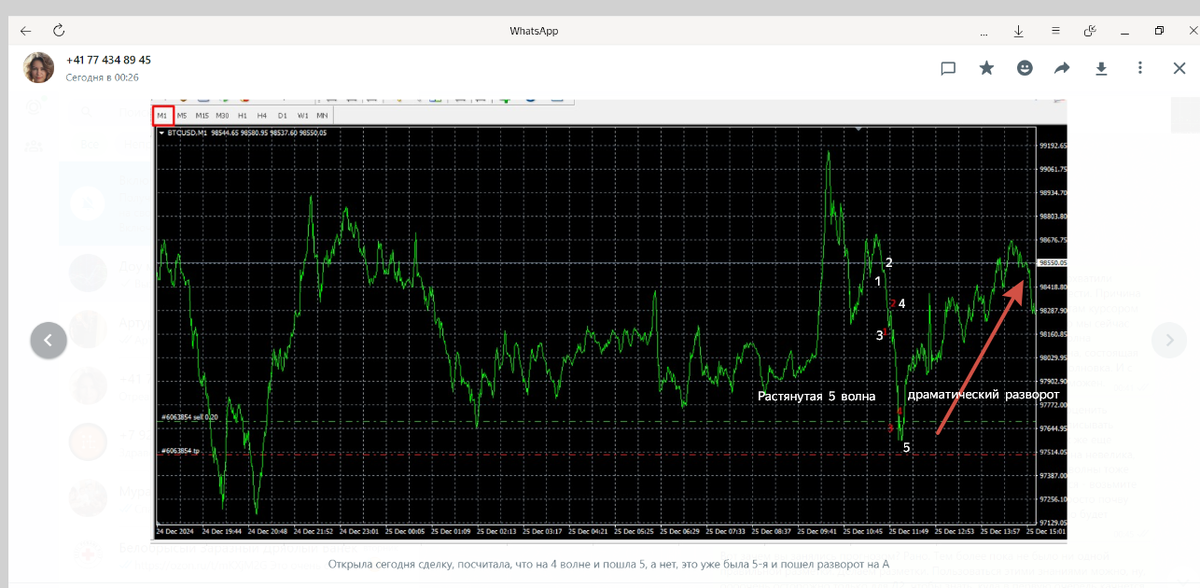Open the sender's profile avatar

click(x=39, y=67)
